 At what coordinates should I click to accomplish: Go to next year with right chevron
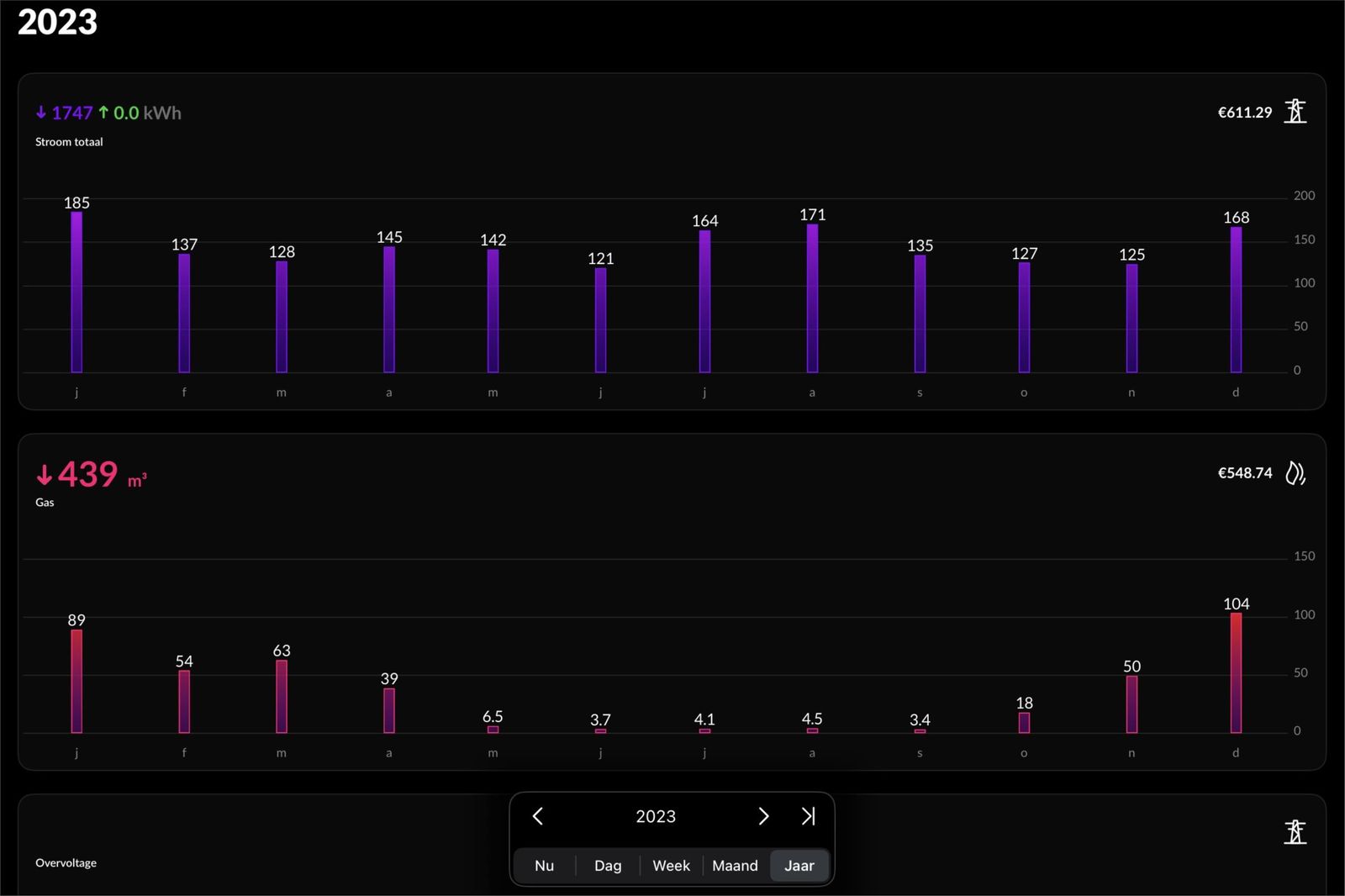[x=763, y=816]
